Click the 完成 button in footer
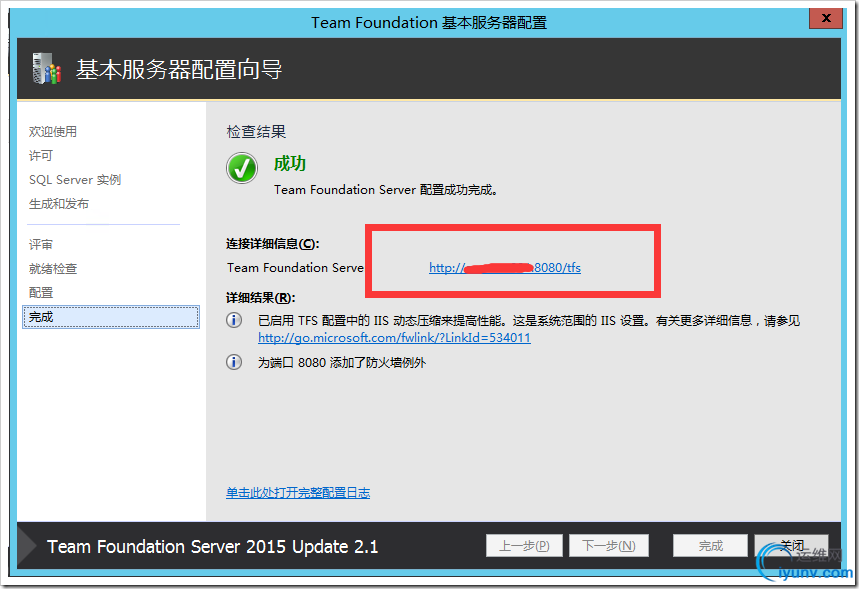The image size is (859, 589). click(711, 546)
